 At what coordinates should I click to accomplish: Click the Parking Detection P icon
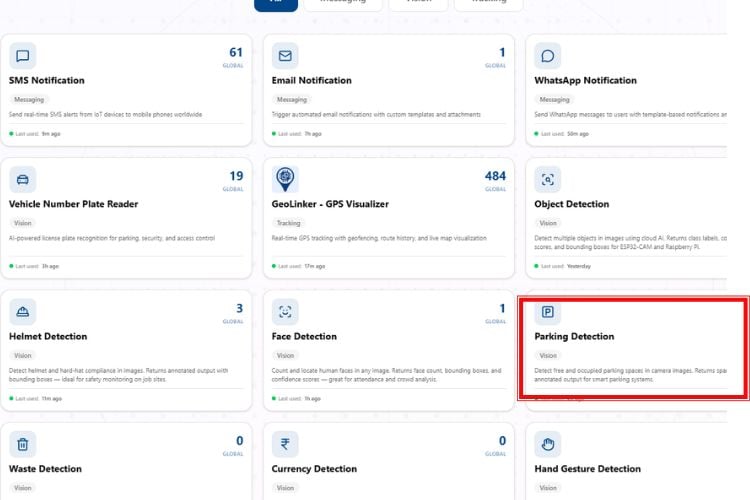coord(548,312)
